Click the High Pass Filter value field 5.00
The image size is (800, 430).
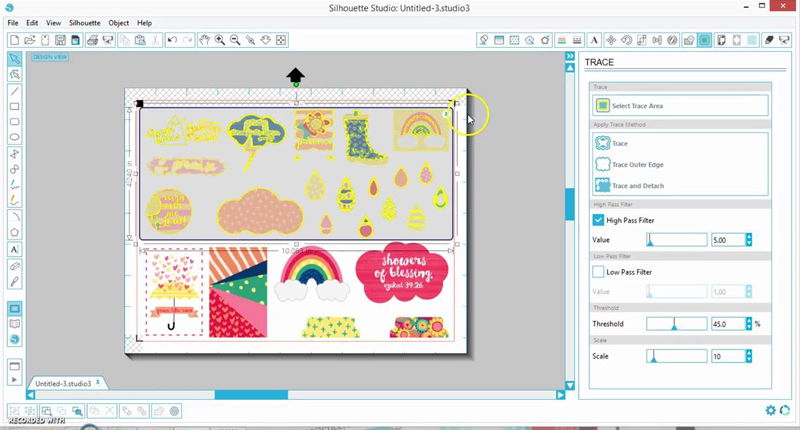(x=728, y=240)
